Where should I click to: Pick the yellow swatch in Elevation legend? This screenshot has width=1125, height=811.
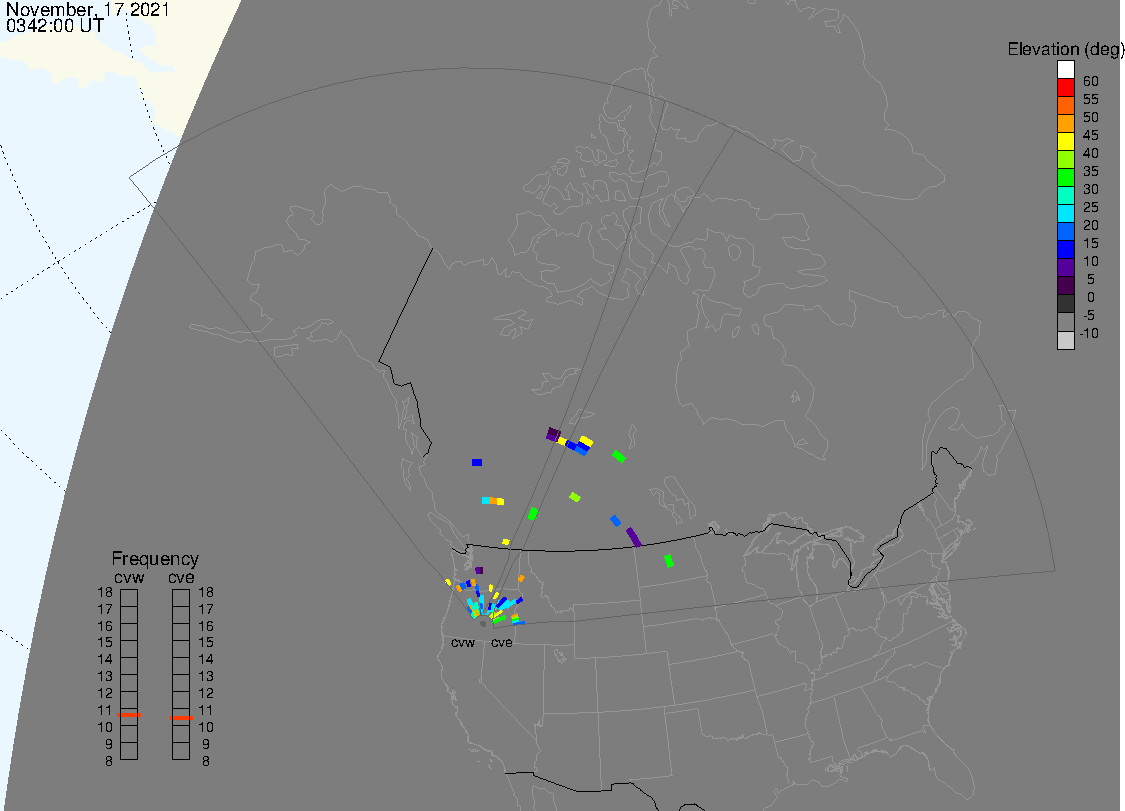tap(1066, 142)
